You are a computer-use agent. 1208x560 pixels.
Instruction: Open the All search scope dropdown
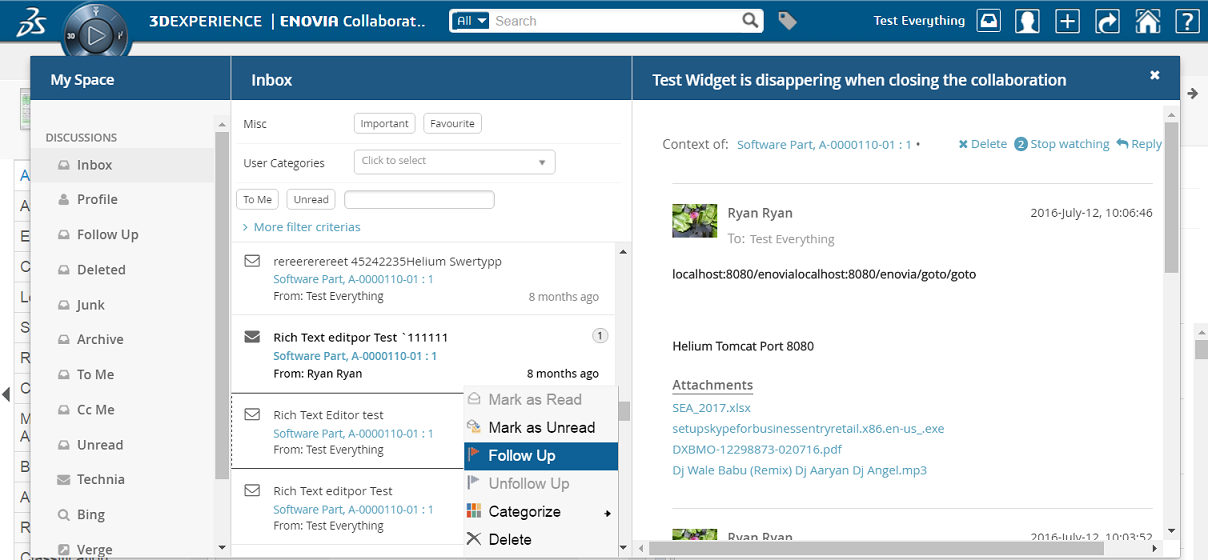click(x=469, y=21)
